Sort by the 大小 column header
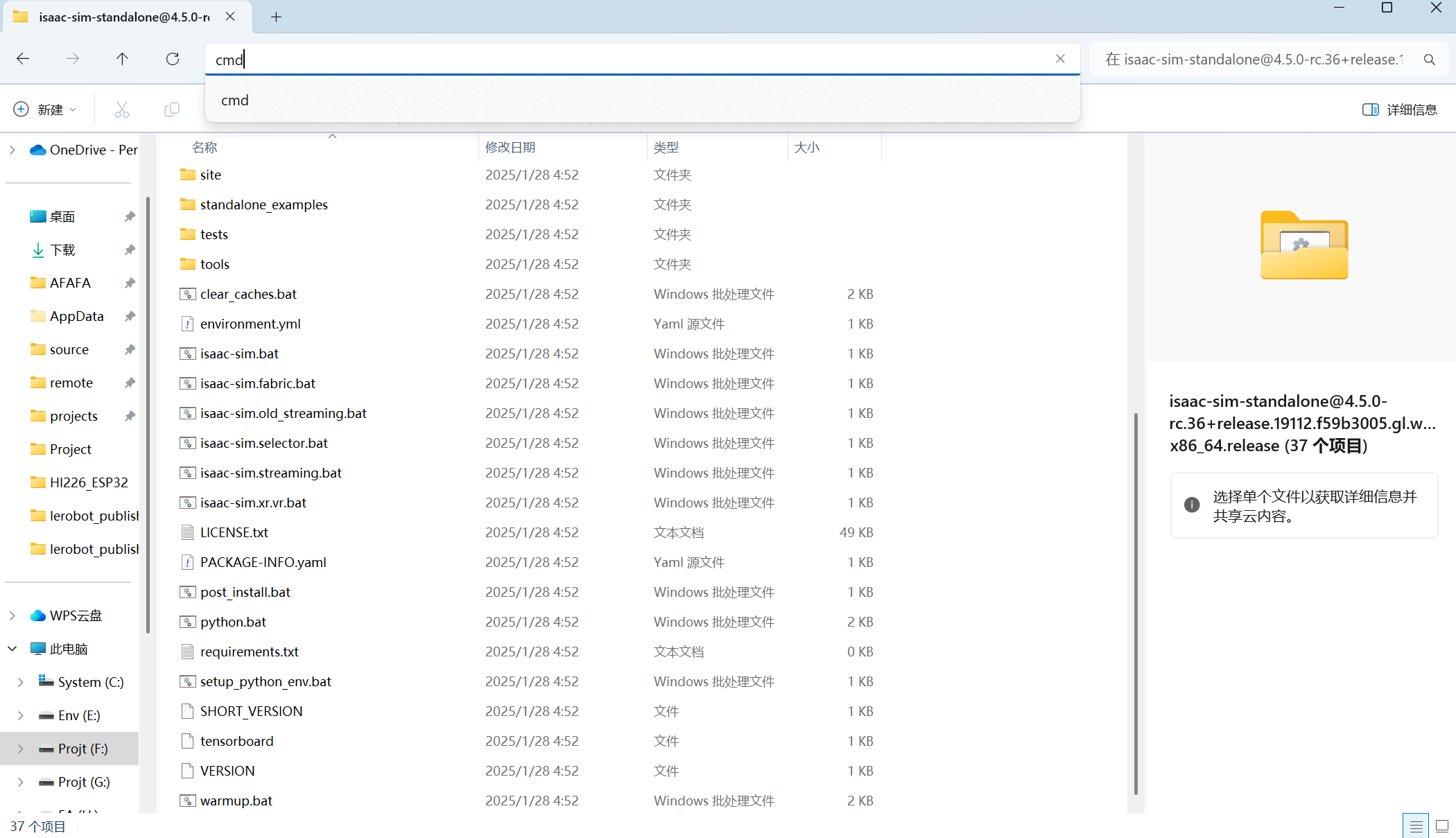Screen dimensions: 1456x838 click(806, 147)
